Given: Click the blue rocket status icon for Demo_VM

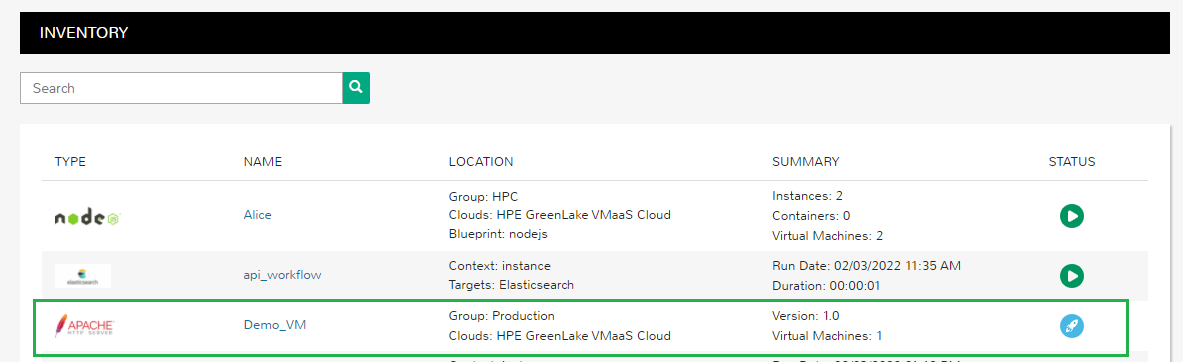Looking at the screenshot, I should point(1071,326).
